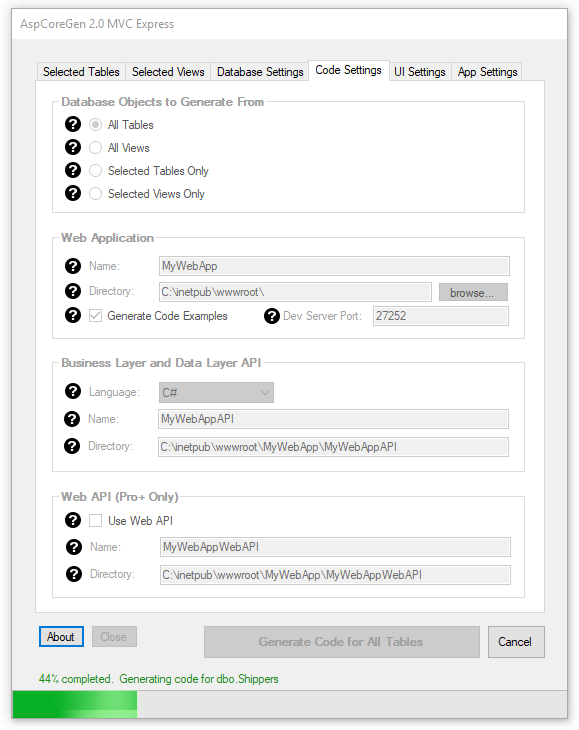The height and width of the screenshot is (730, 579).
Task: Select the All Views radio button
Action: (95, 148)
